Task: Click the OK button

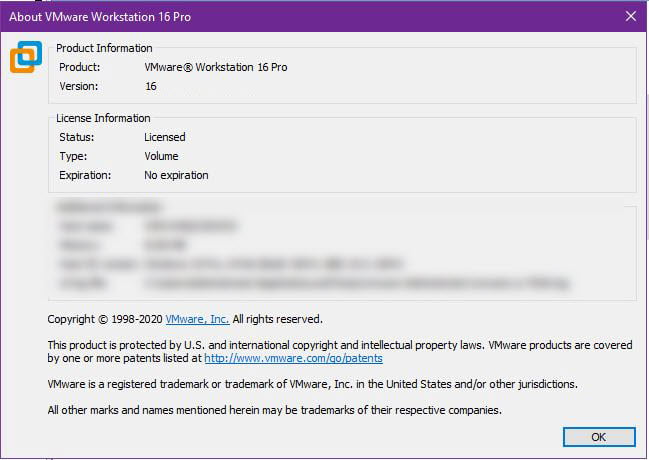Action: (x=599, y=437)
